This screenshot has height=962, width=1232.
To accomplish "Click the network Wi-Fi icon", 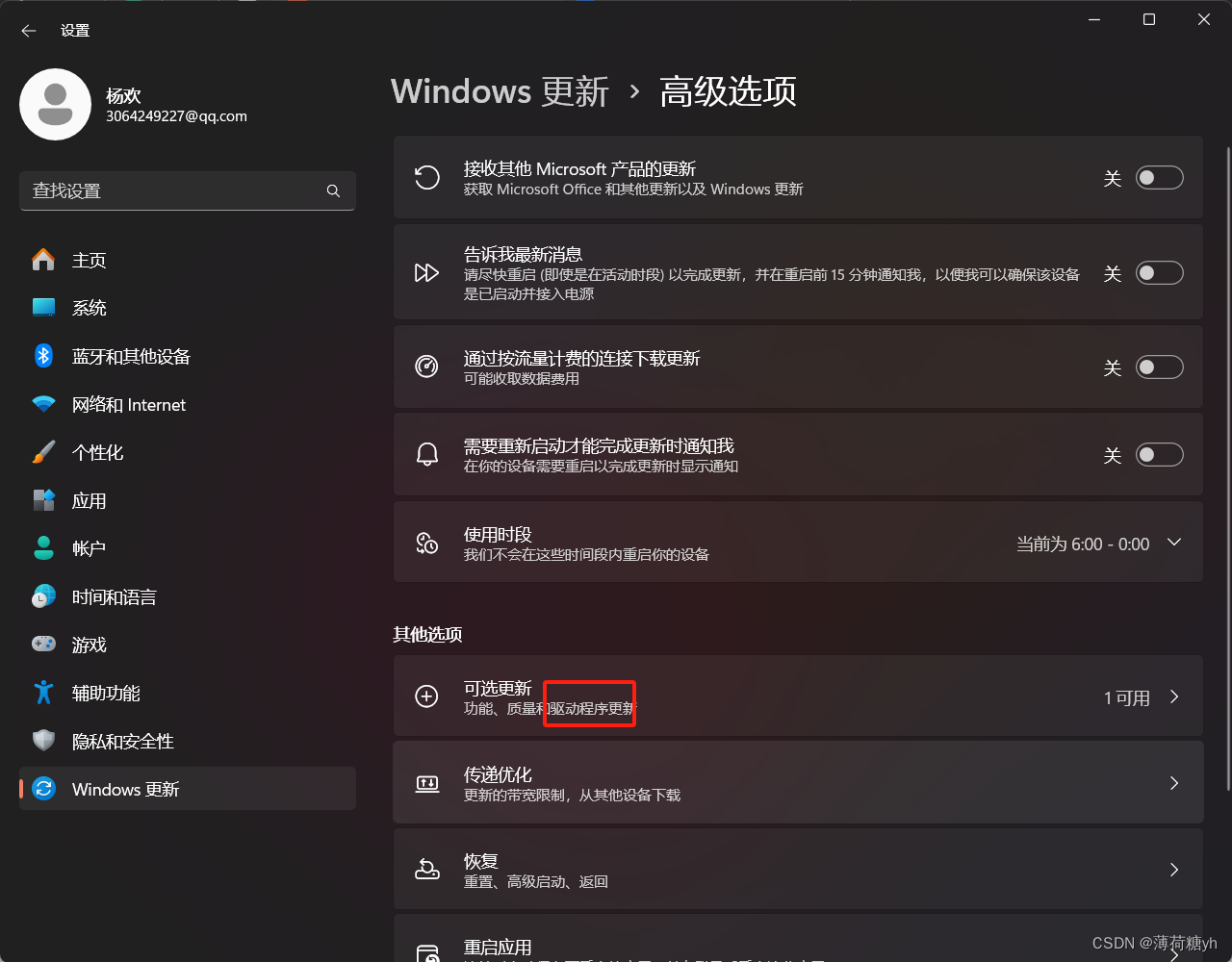I will [x=43, y=404].
